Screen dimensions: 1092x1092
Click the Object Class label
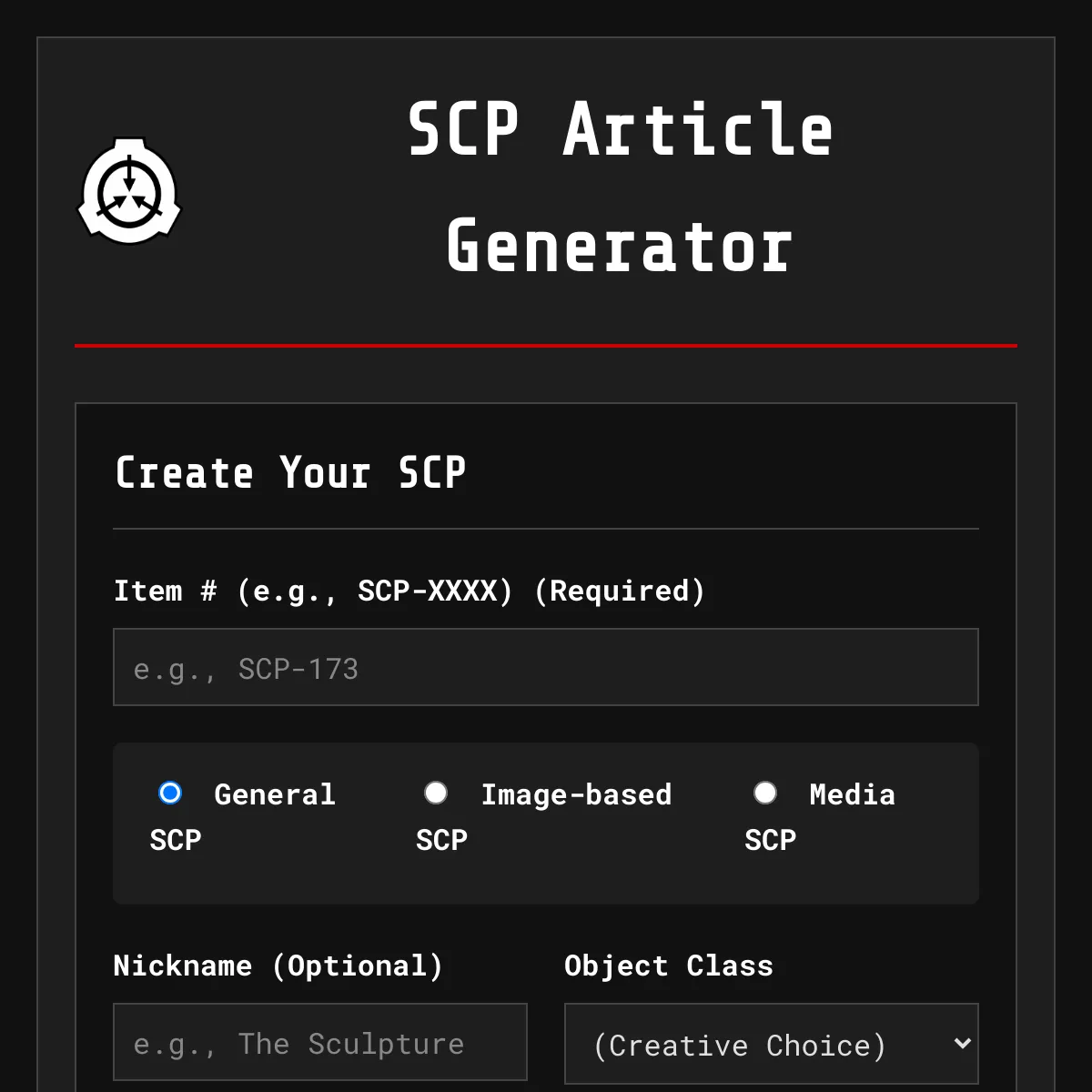point(669,966)
